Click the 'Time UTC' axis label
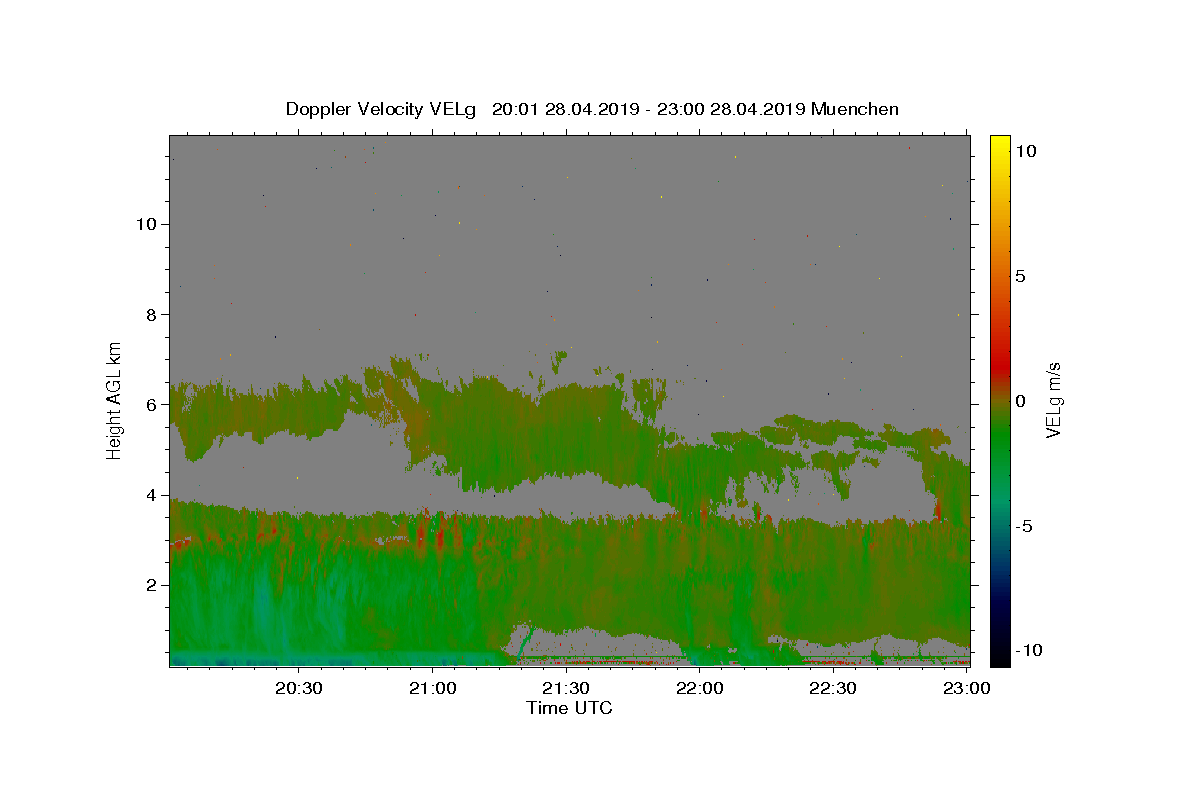The height and width of the screenshot is (800, 1200). [x=569, y=708]
